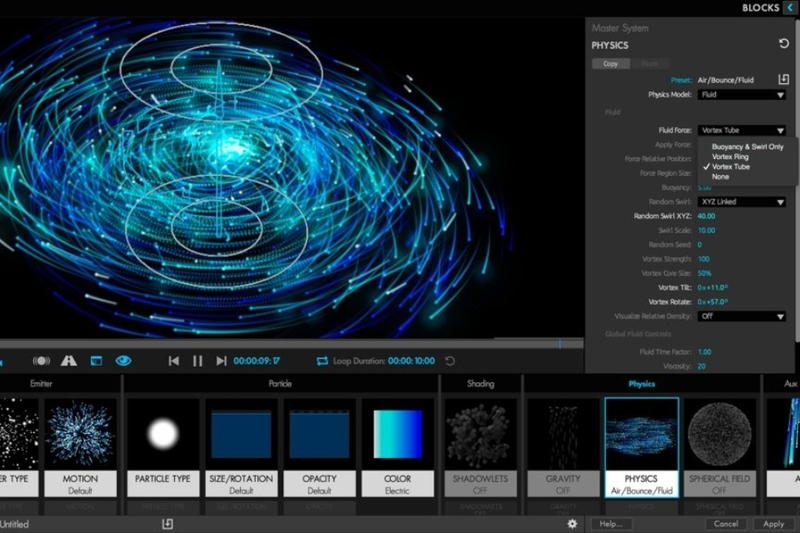
Task: Select the PARTICLE TYPE block thumbnail
Action: 163,447
